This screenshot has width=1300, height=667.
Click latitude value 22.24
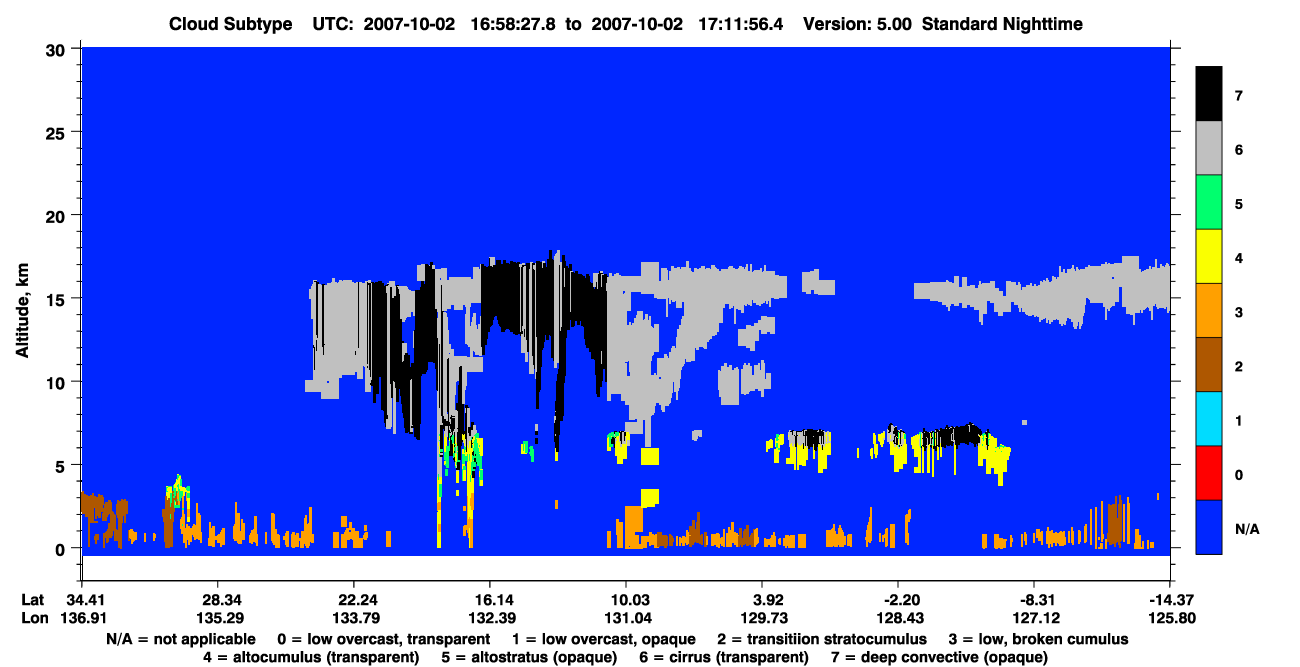point(353,600)
